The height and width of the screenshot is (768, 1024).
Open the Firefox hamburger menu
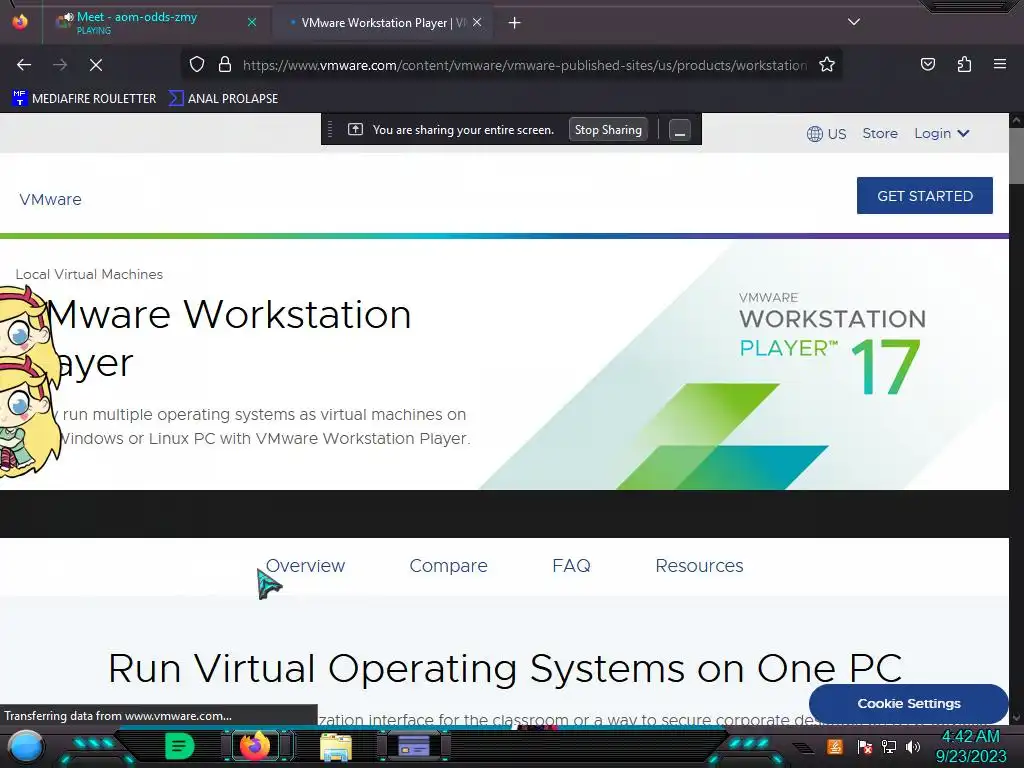point(999,64)
